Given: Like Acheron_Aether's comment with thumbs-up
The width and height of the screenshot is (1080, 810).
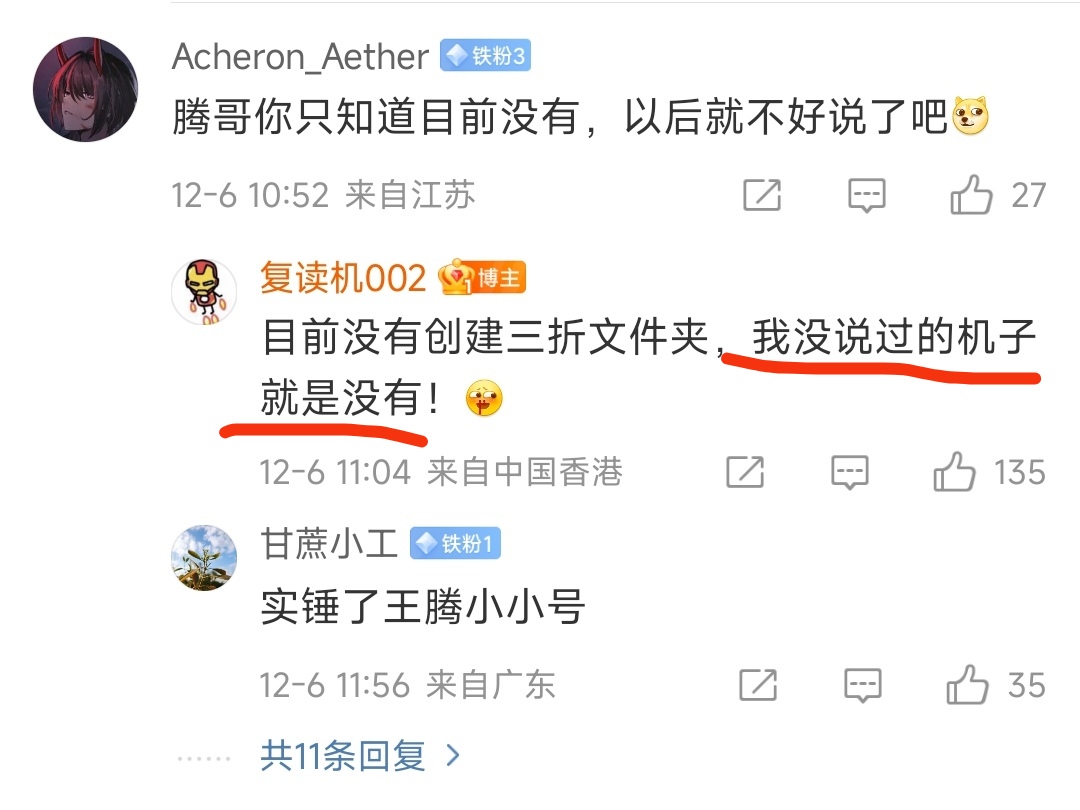Looking at the screenshot, I should click(x=971, y=194).
